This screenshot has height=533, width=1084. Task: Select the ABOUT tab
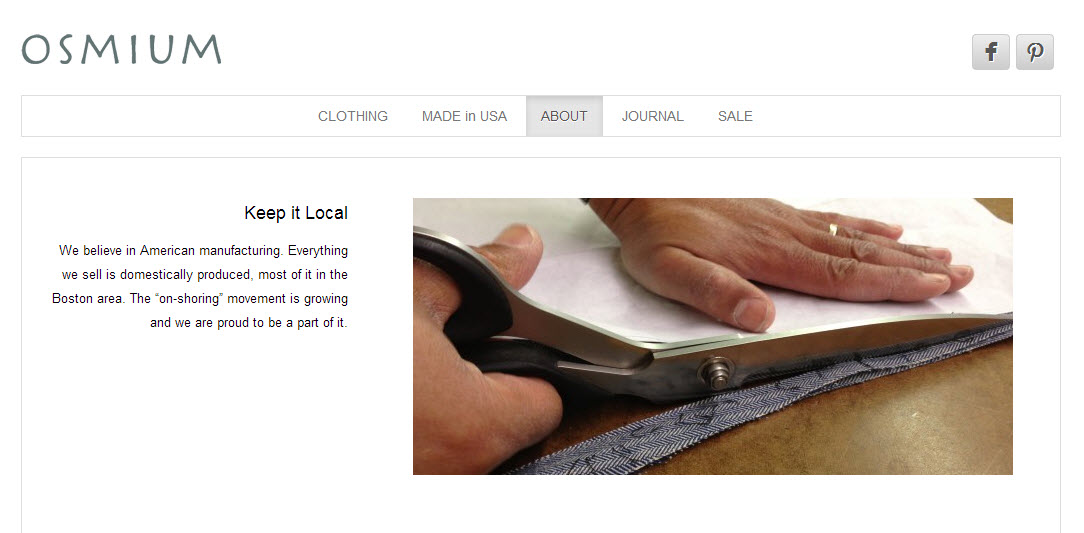564,116
